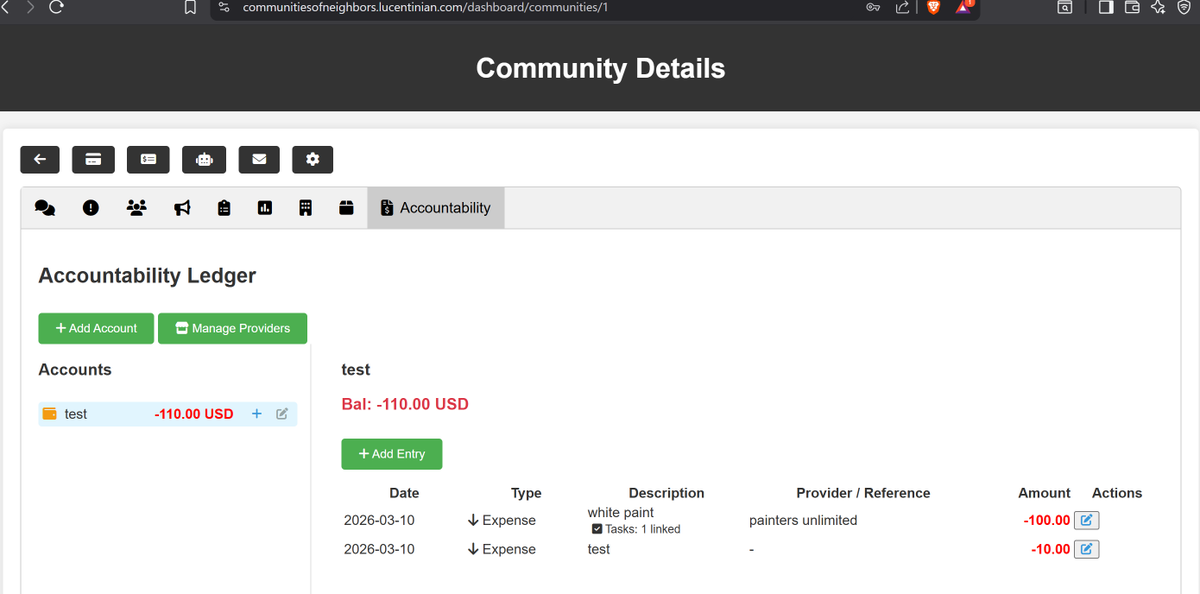Viewport: 1200px width, 594px height.
Task: Select the test account row
Action: coord(168,414)
